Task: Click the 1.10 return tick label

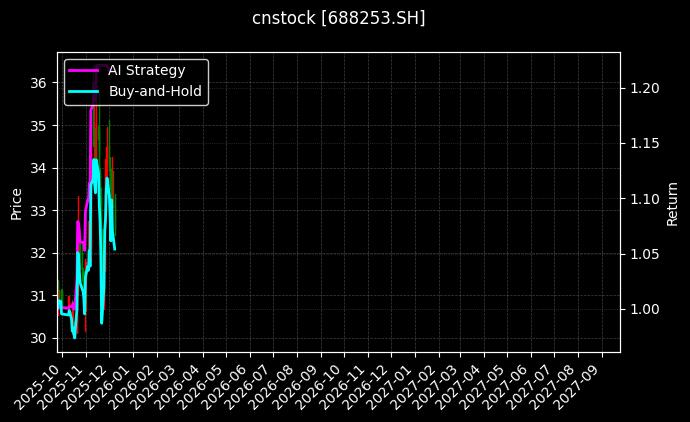Action: [x=644, y=200]
